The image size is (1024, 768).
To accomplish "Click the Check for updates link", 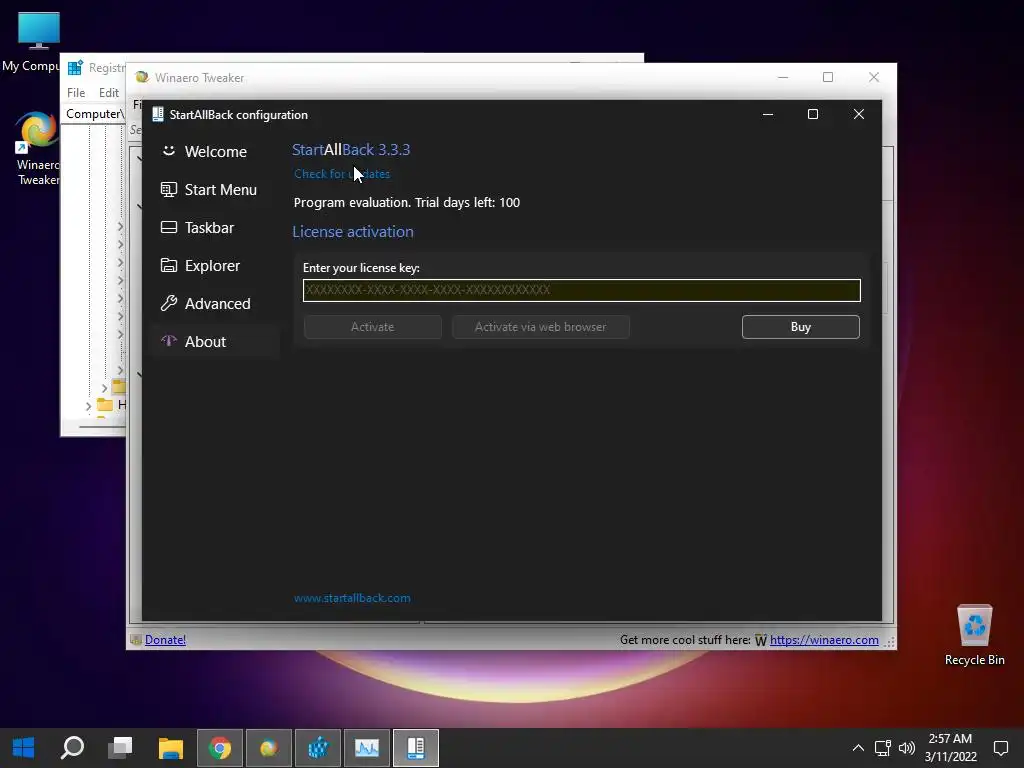I will (342, 174).
